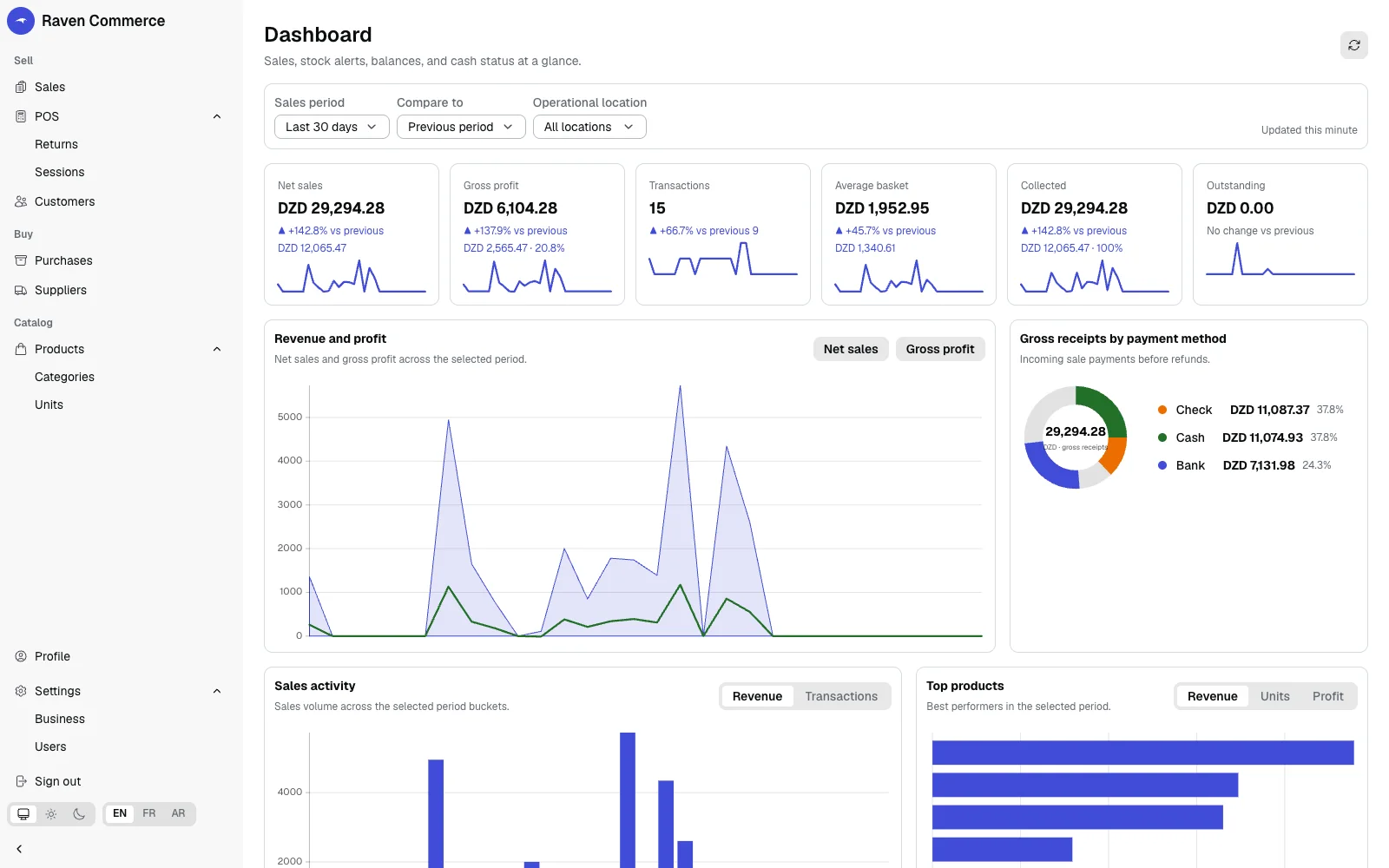The image size is (1389, 868).
Task: Click the orange Check legend dot
Action: coord(1162,410)
